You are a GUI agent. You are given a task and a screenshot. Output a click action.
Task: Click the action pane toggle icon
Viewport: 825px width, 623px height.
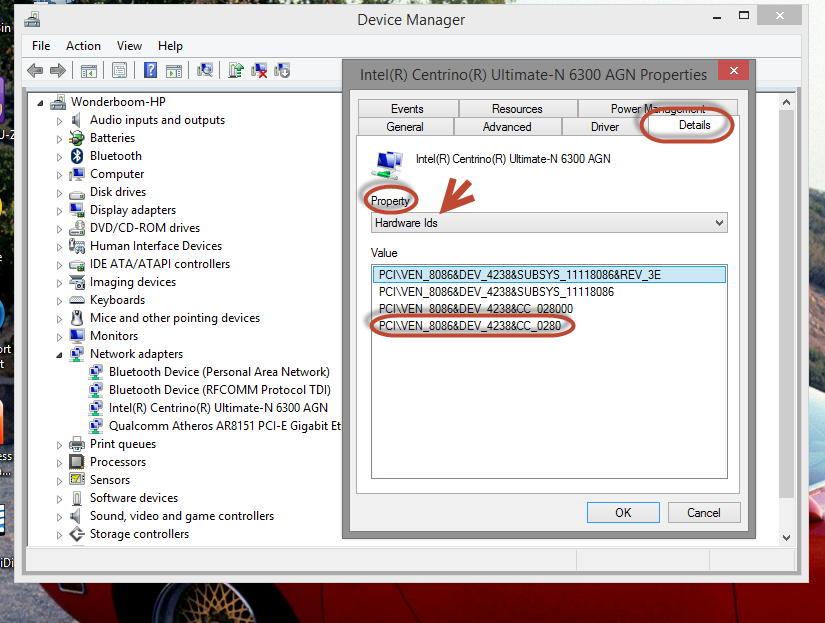click(174, 70)
